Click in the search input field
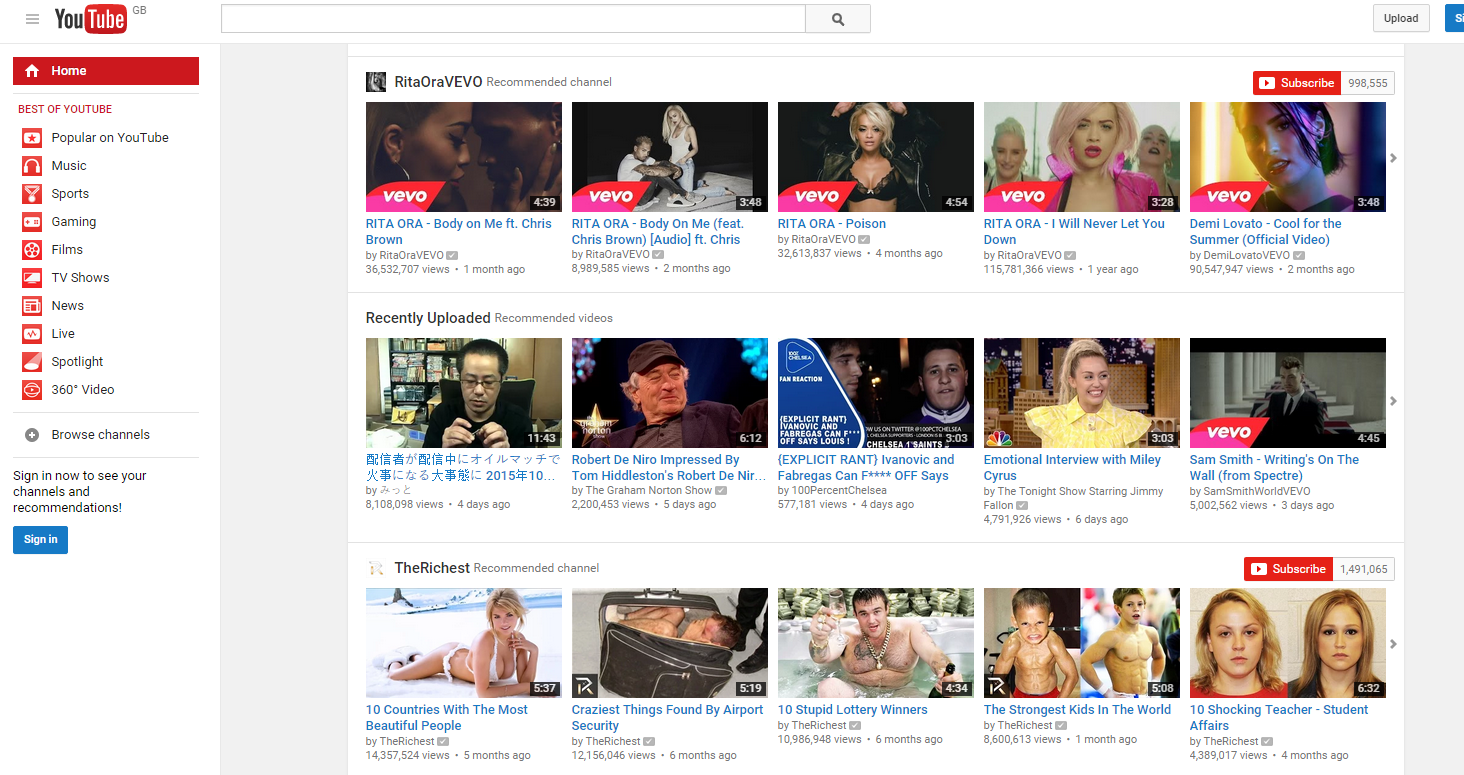 [513, 19]
